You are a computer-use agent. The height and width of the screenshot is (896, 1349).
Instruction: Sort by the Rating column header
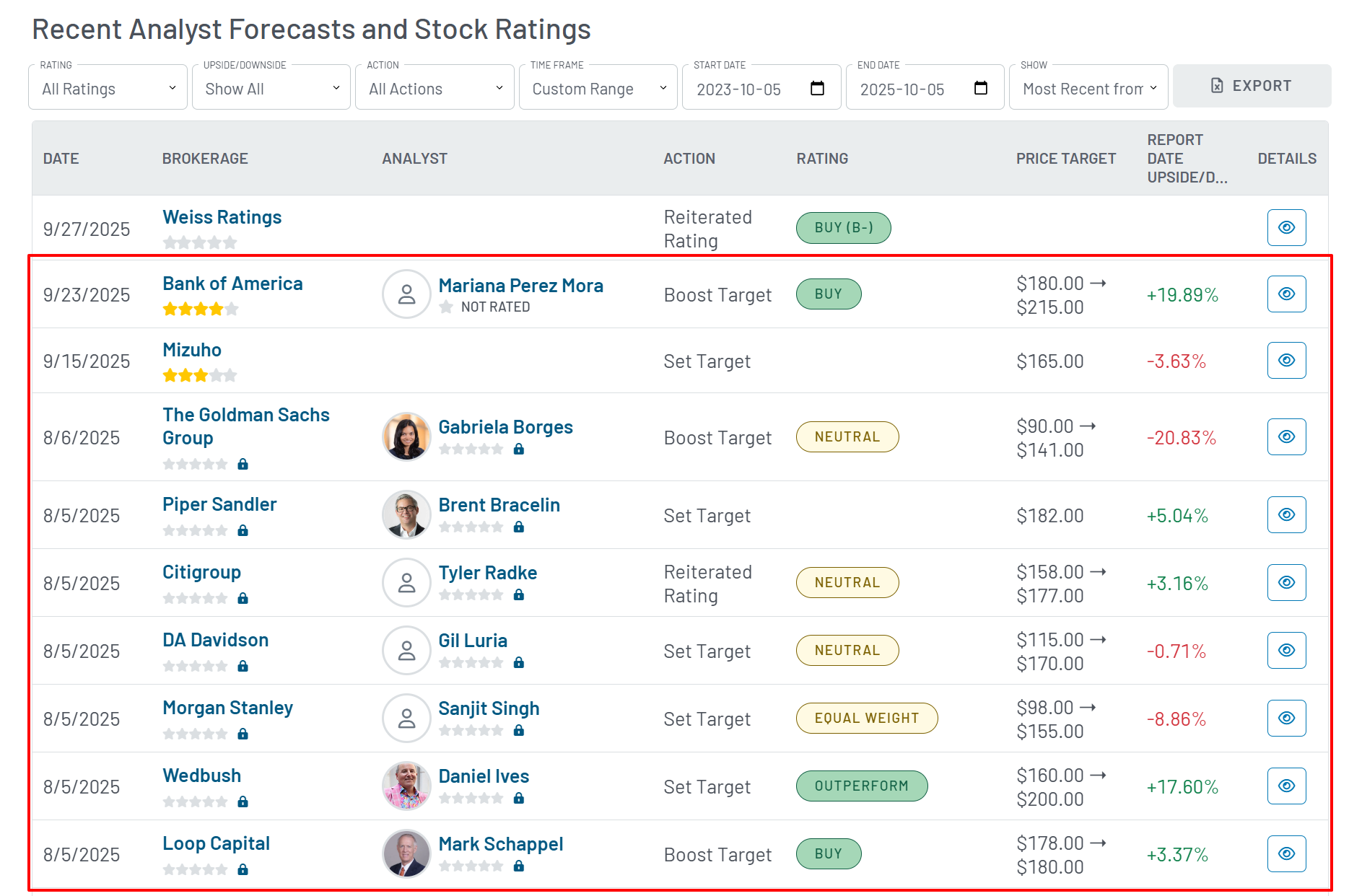823,159
